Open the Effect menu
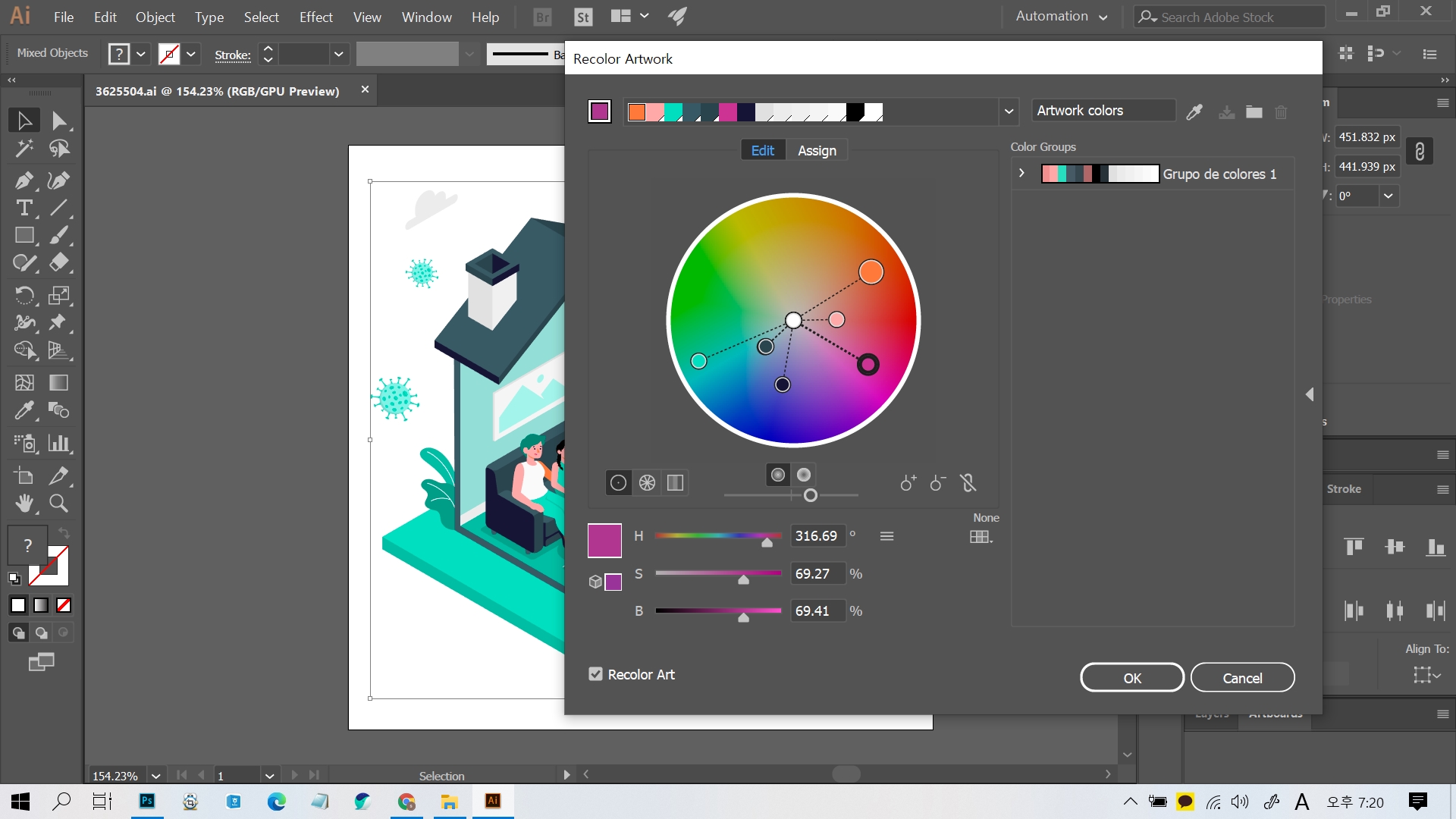1456x819 pixels. (315, 17)
